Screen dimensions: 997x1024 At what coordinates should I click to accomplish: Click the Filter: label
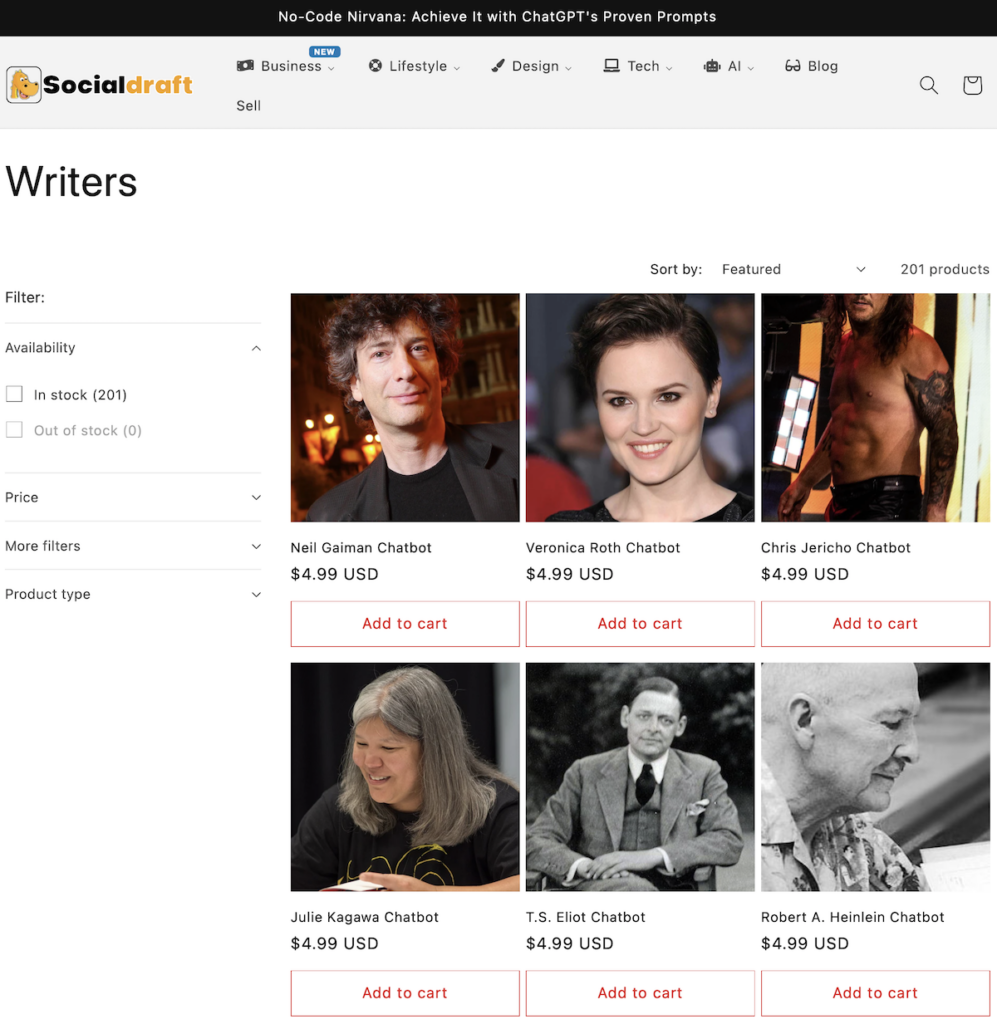(x=25, y=297)
